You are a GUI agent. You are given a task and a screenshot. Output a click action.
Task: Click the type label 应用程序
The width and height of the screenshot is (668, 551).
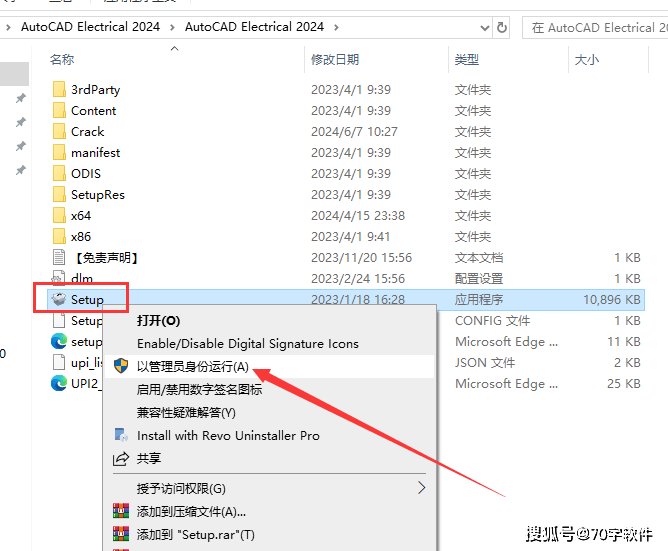click(x=479, y=300)
